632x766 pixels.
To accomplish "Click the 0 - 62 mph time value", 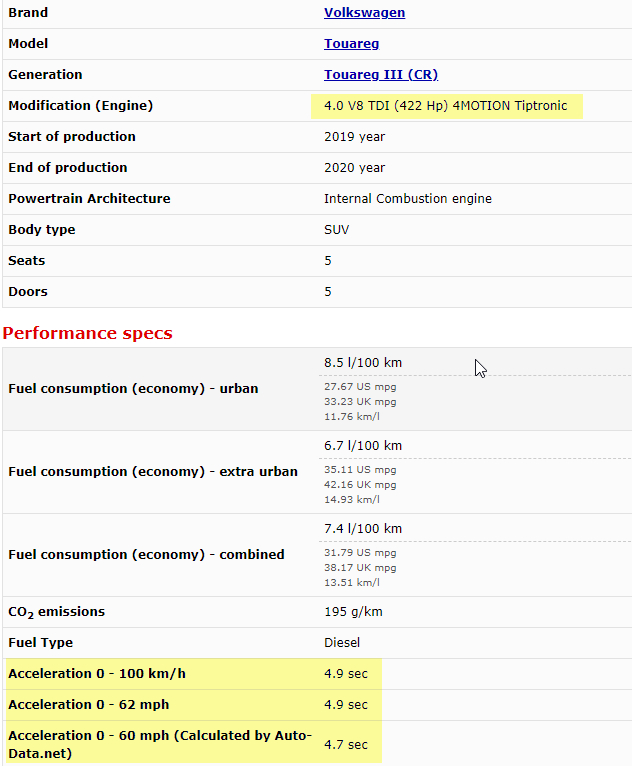I will 346,705.
